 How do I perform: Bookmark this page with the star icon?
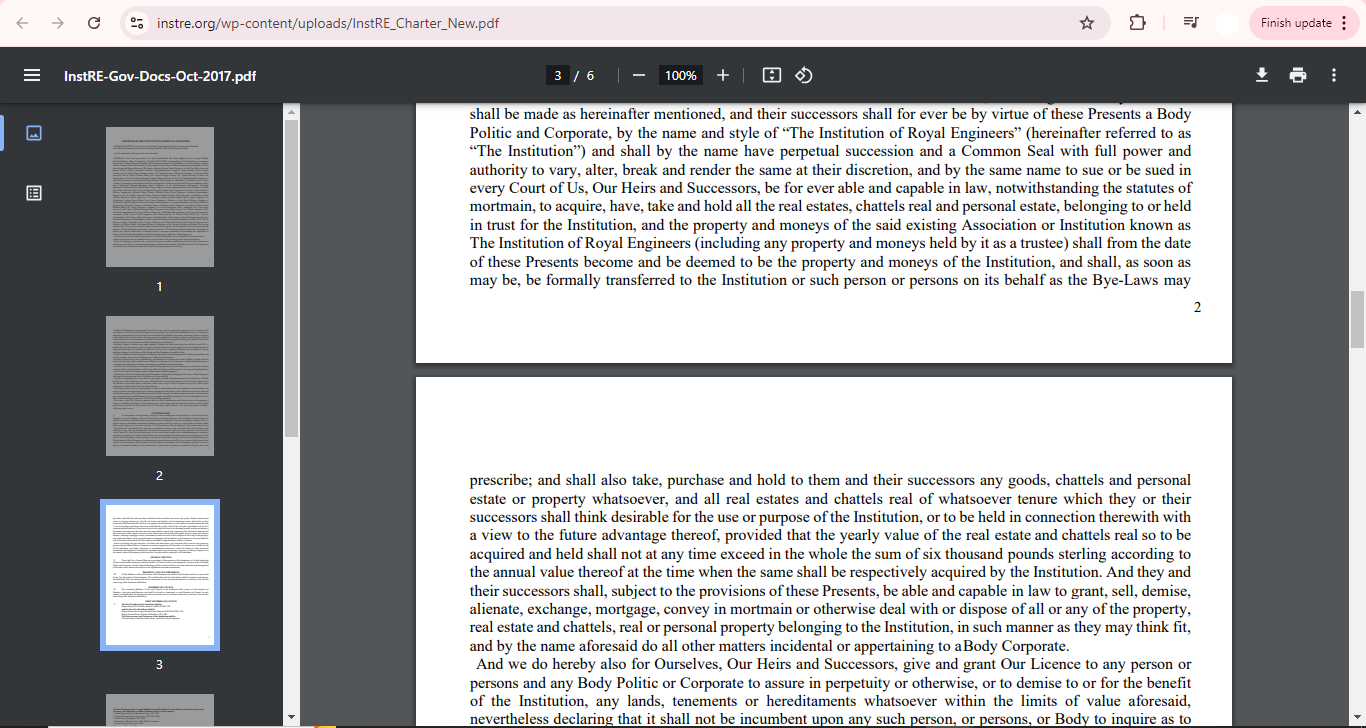click(x=1087, y=23)
